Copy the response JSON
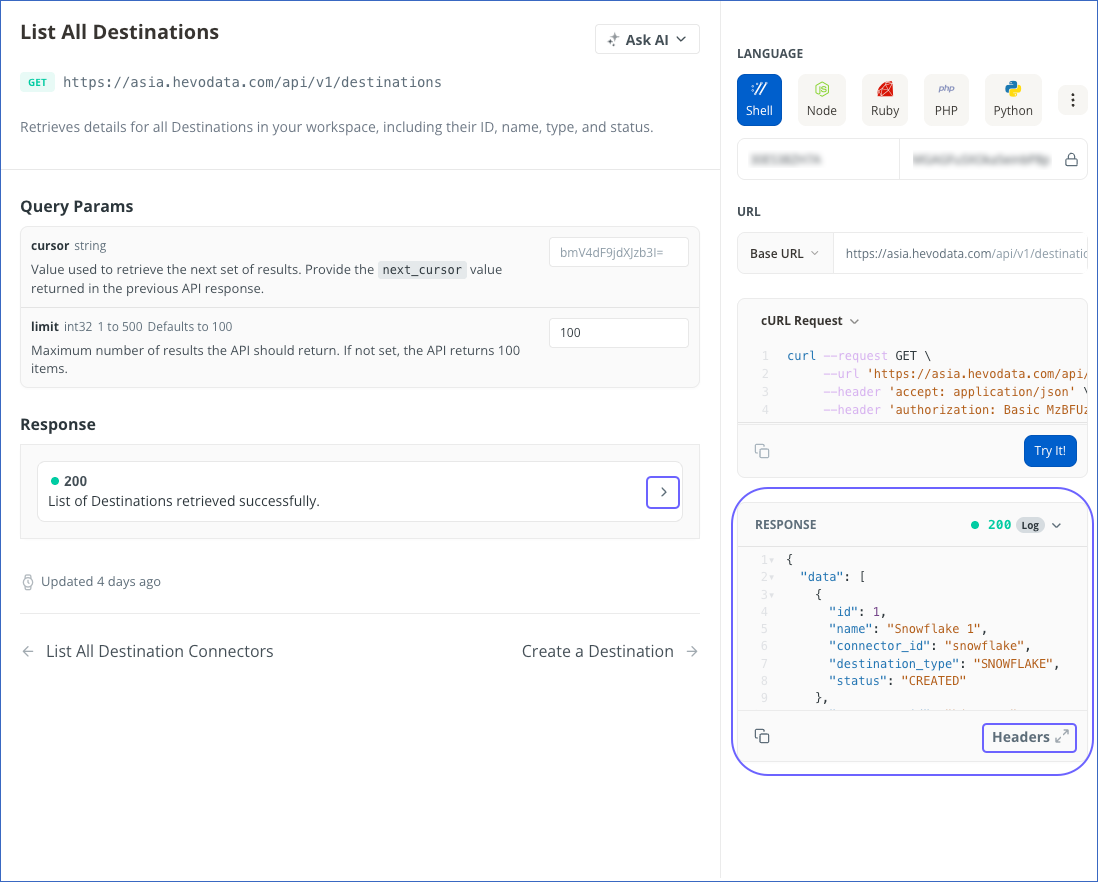 point(762,735)
